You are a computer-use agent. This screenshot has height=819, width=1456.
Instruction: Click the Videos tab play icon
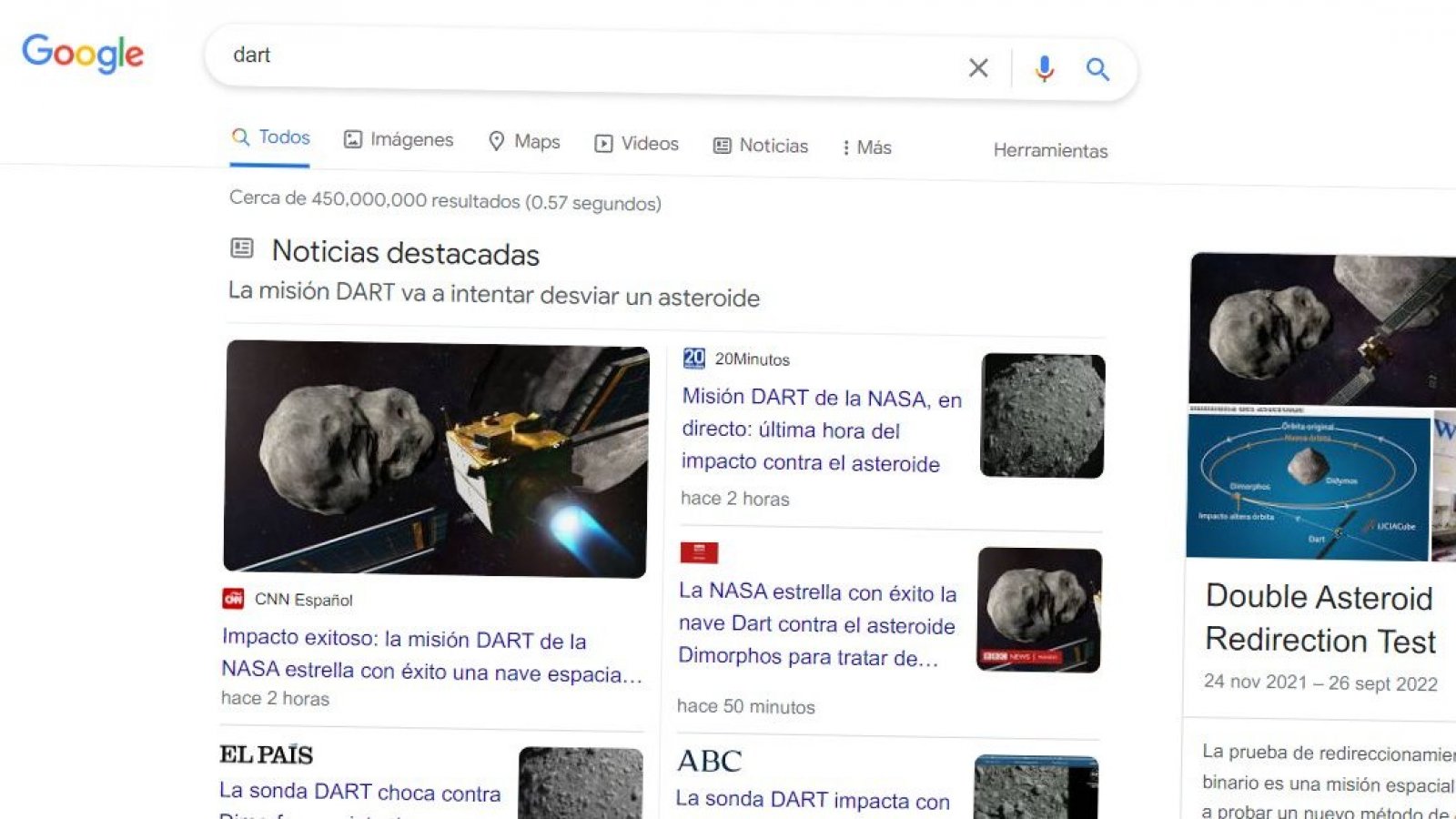(x=603, y=143)
